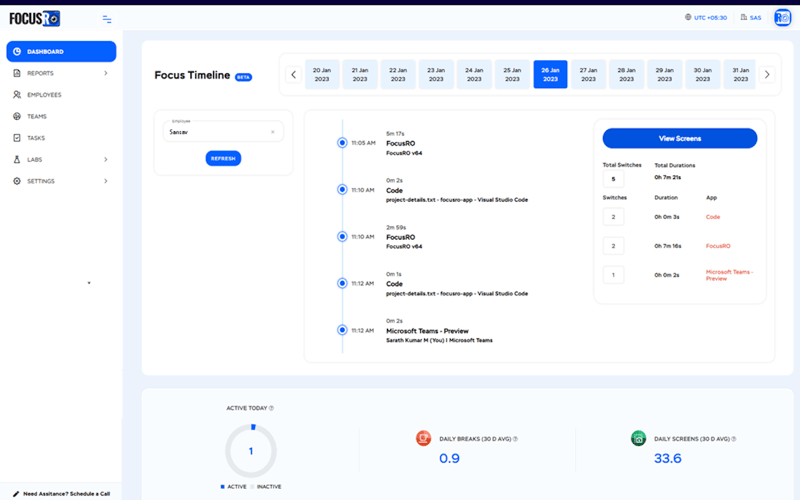Image resolution: width=800 pixels, height=500 pixels.
Task: Expand the Labs submenu chevron
Action: tap(106, 159)
